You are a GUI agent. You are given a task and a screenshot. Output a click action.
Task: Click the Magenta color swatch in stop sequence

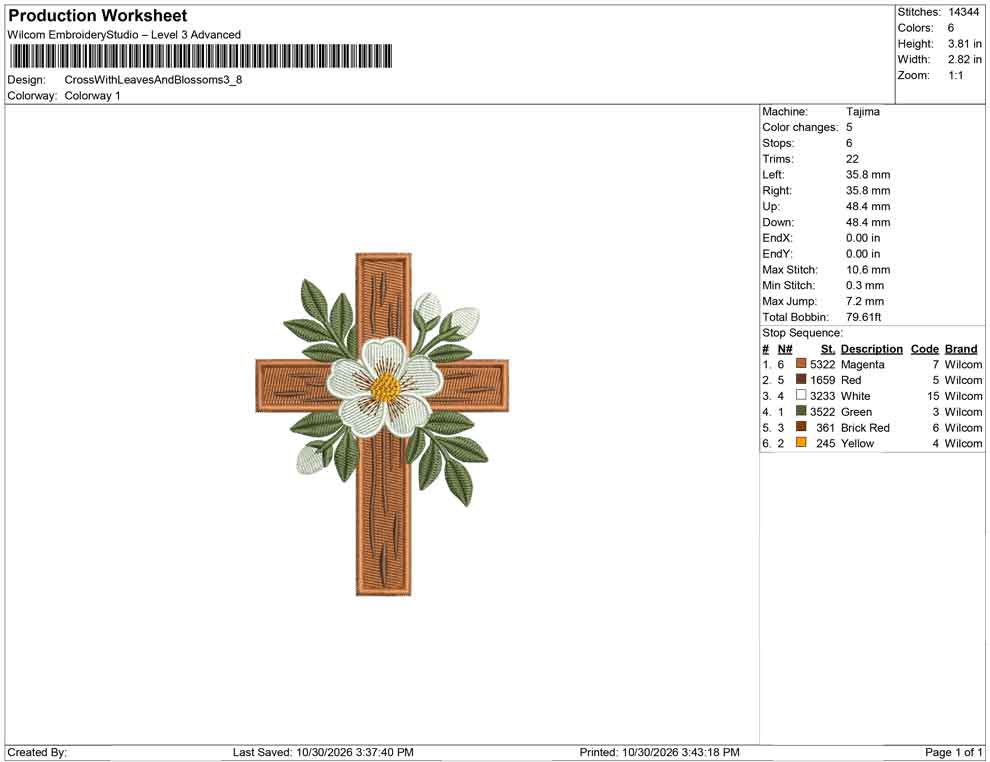801,364
